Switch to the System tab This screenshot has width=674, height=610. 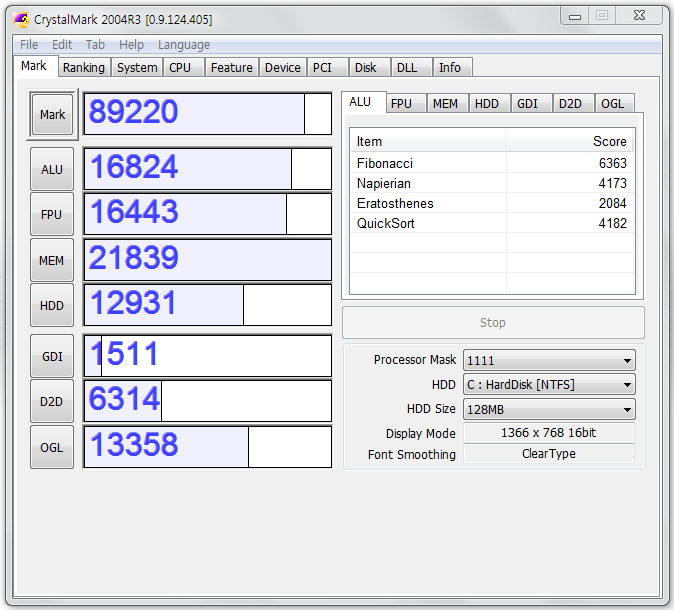coord(137,67)
